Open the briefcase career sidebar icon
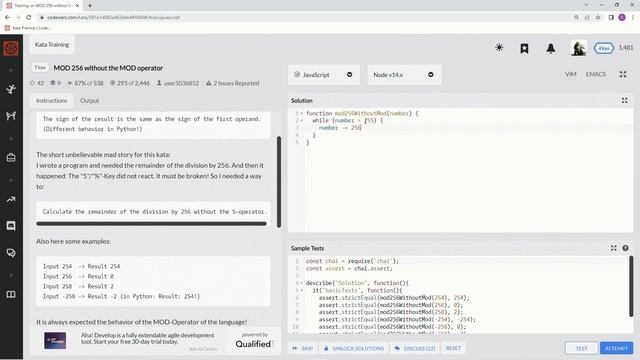The image size is (640, 360). [x=11, y=158]
